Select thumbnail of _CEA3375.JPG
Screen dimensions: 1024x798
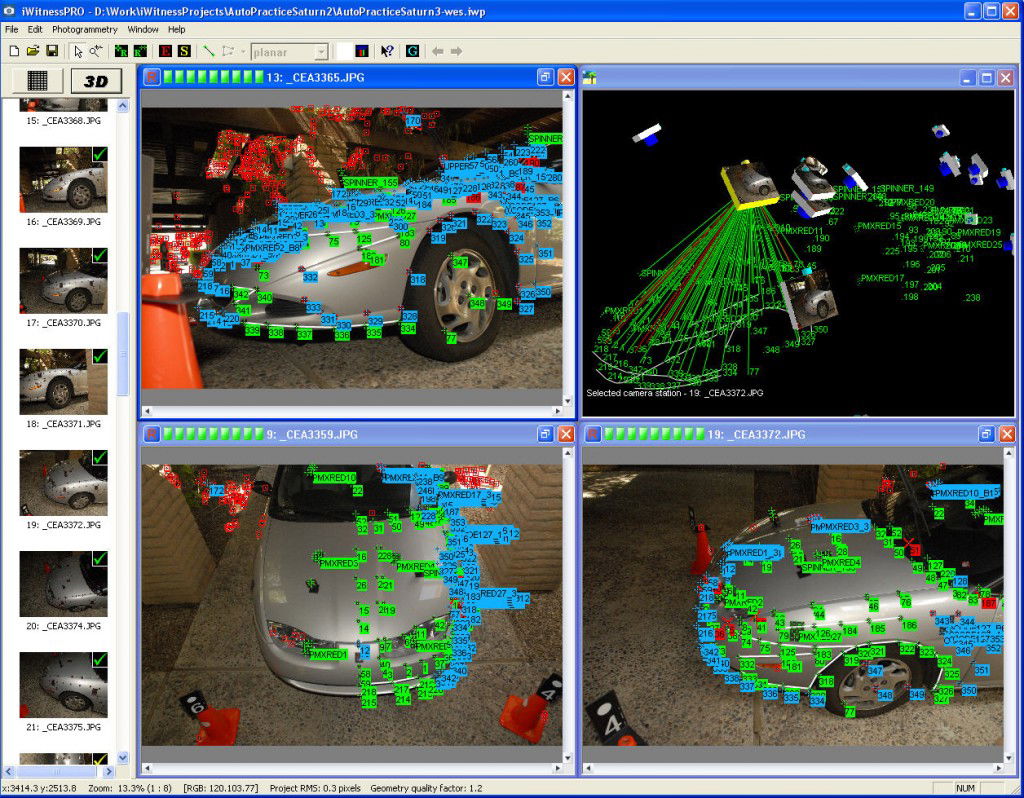point(63,684)
